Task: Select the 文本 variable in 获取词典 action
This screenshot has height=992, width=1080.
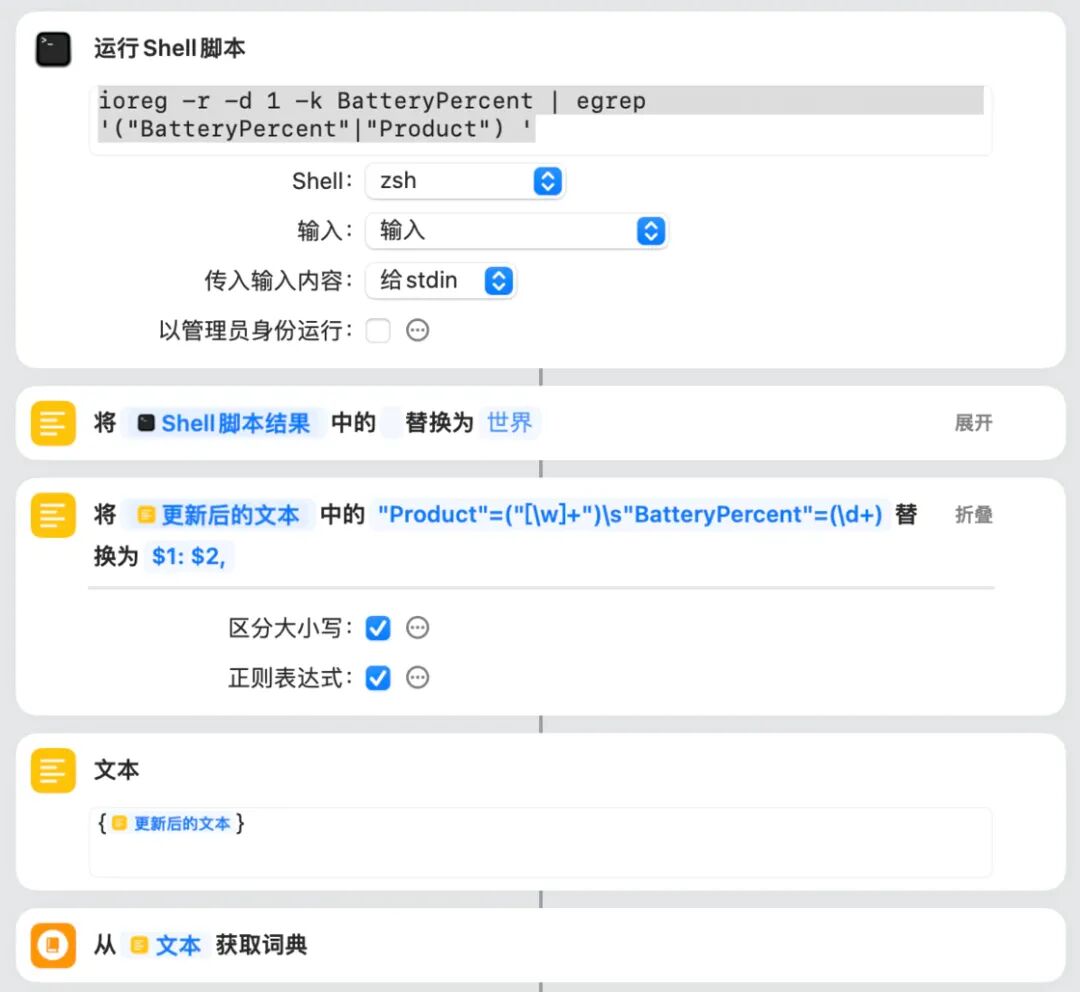Action: click(x=166, y=945)
